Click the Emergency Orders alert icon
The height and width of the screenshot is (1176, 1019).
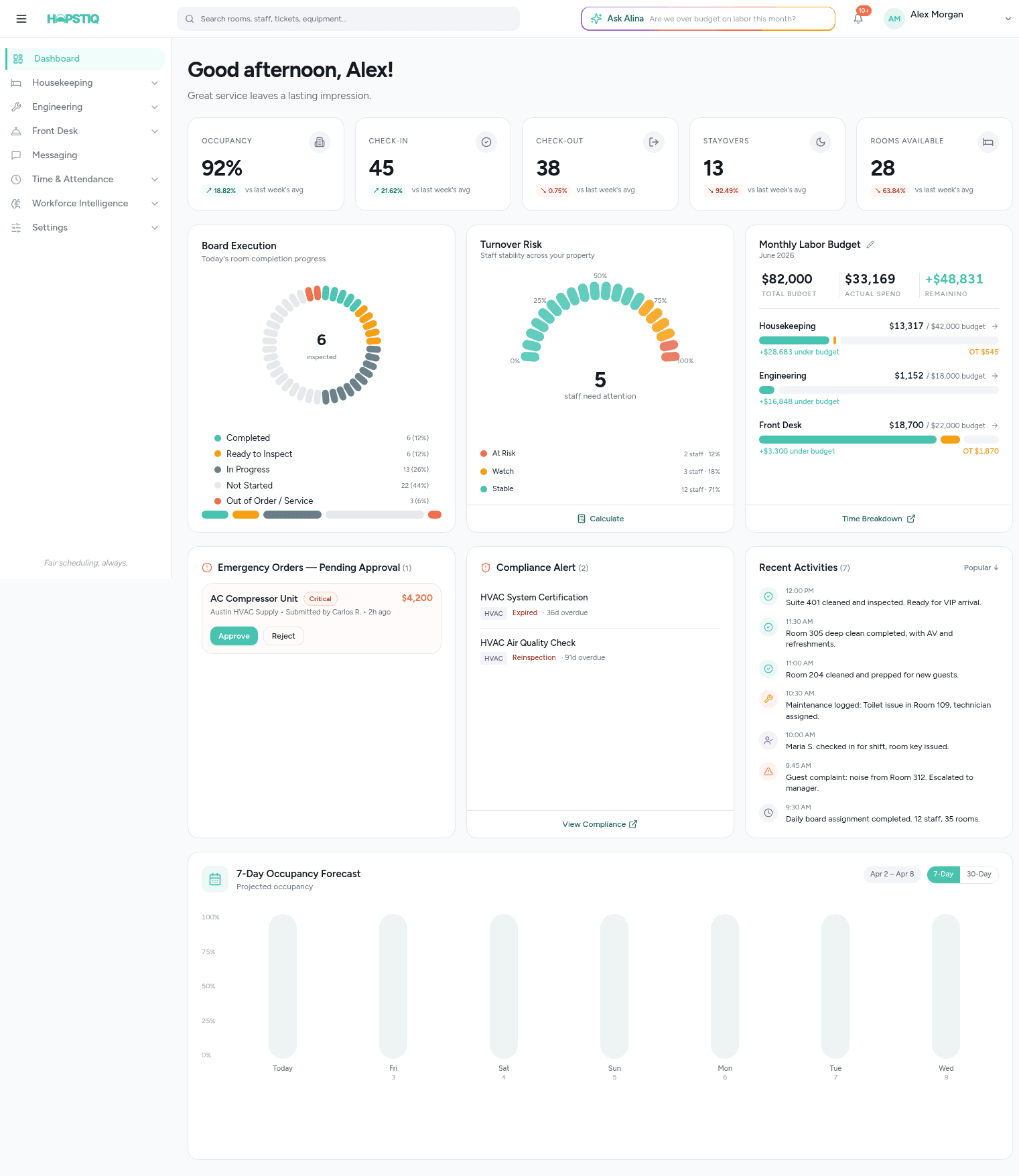coord(207,568)
